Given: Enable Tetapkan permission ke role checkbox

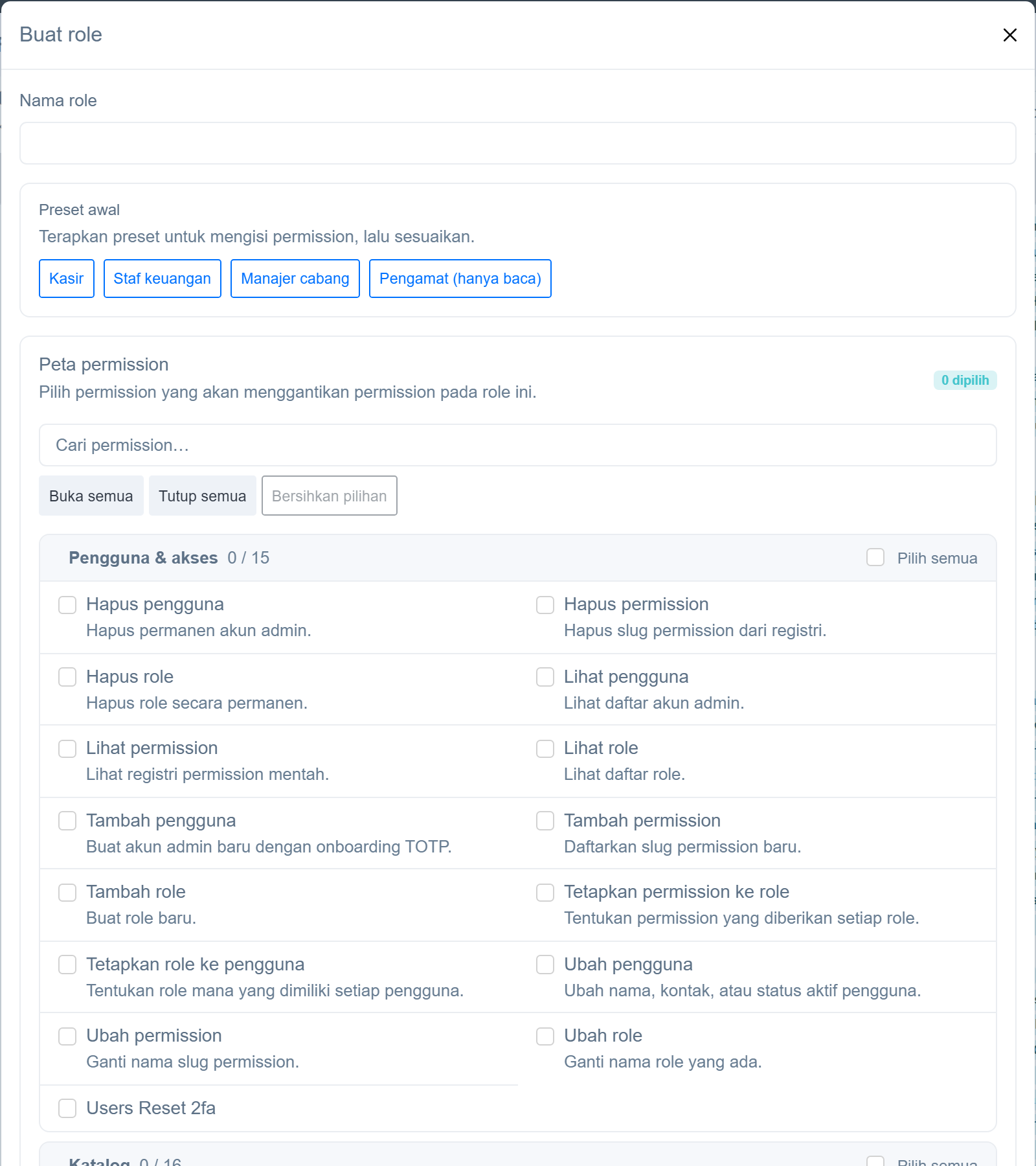Looking at the screenshot, I should [545, 892].
